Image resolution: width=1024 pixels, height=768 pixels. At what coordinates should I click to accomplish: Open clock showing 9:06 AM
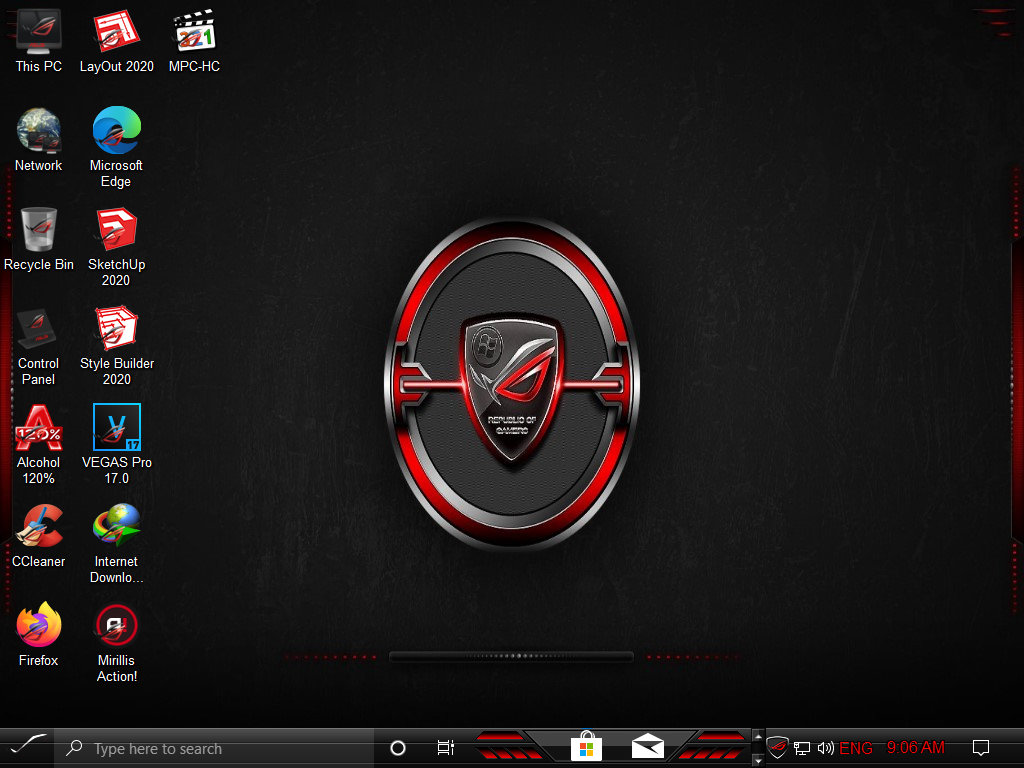coord(916,748)
